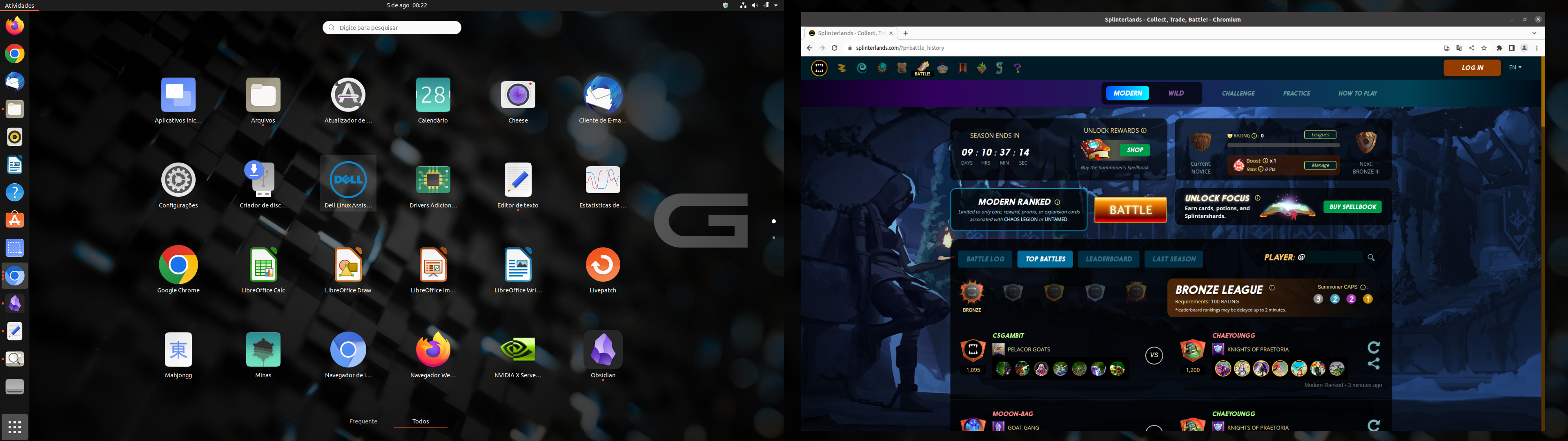1568x441 pixels.
Task: Click the Manage boost button
Action: [1320, 165]
